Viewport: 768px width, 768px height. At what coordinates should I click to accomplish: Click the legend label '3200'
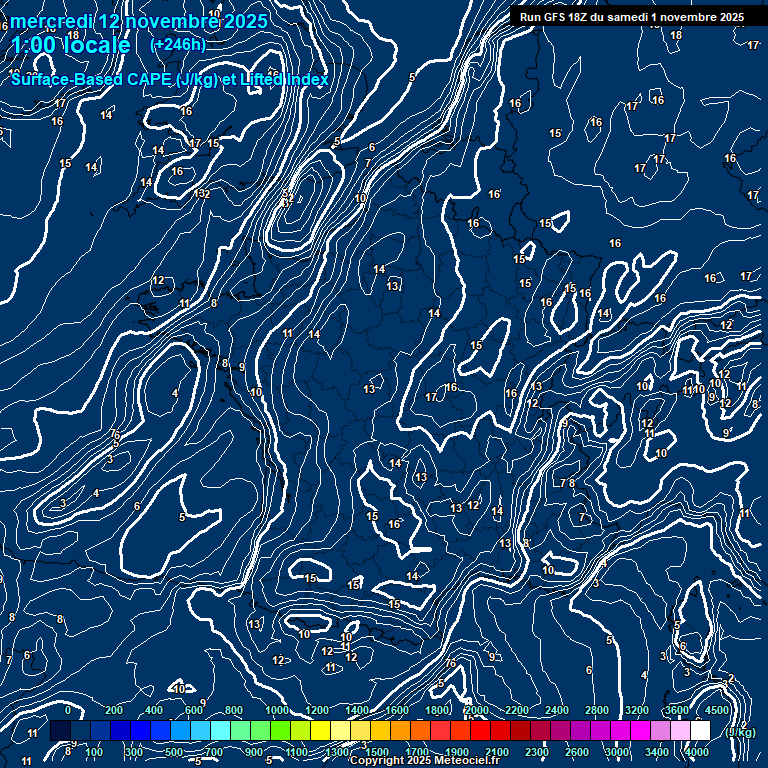(x=637, y=710)
